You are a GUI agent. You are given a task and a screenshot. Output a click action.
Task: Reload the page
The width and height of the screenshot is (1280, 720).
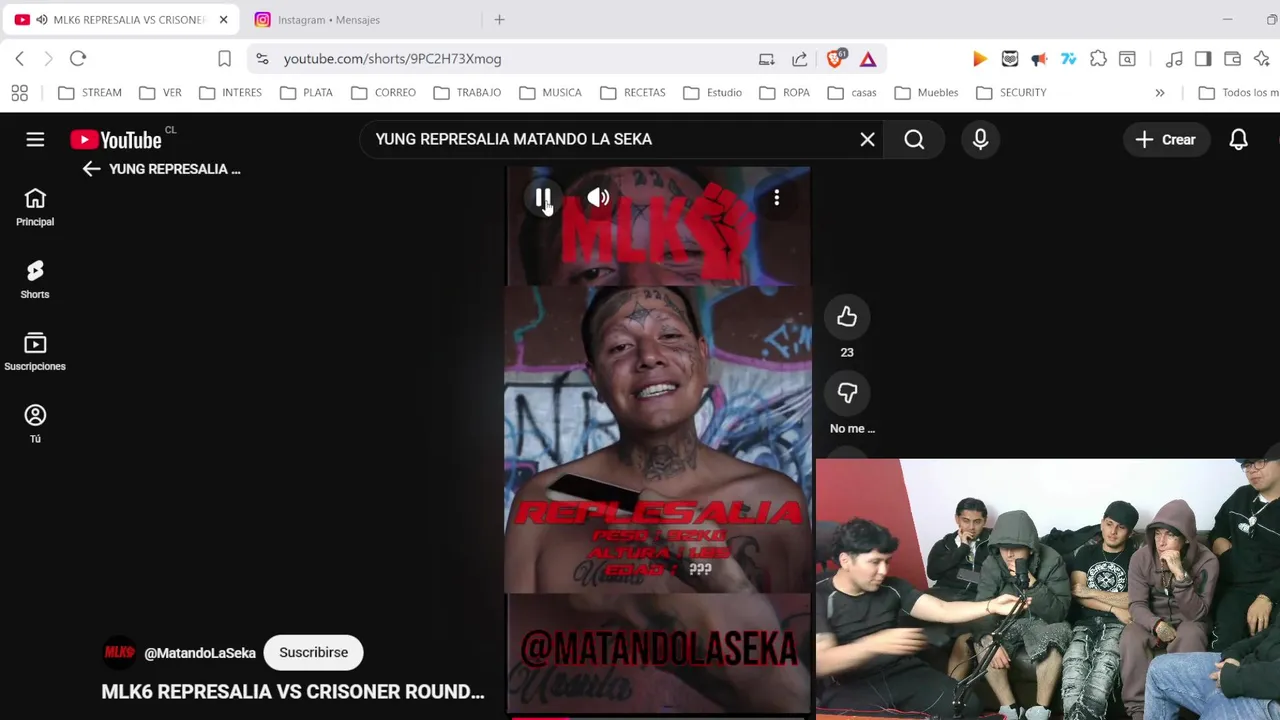pyautogui.click(x=78, y=59)
